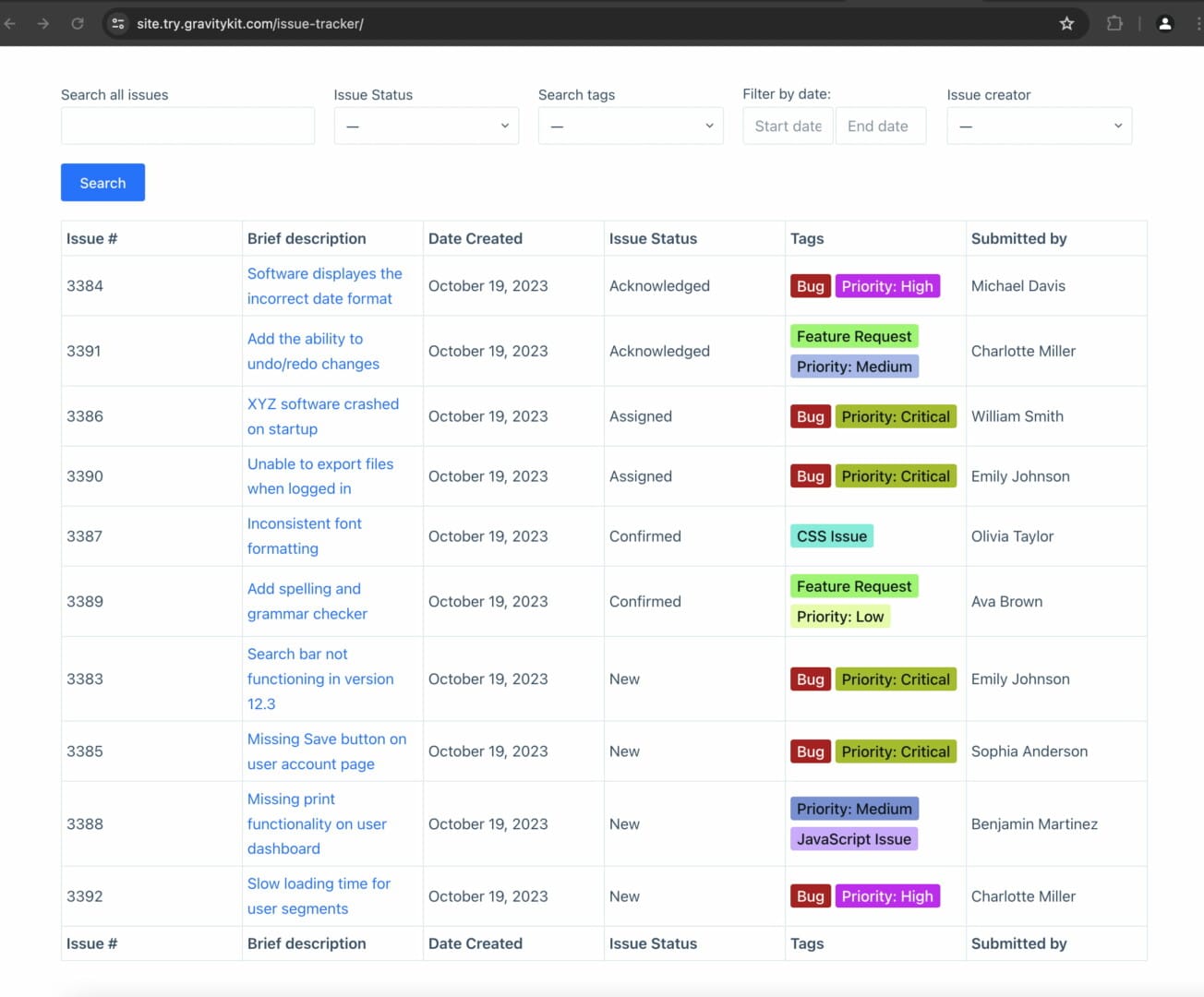The width and height of the screenshot is (1204, 997).
Task: Open the Search tags dropdown
Action: point(630,126)
